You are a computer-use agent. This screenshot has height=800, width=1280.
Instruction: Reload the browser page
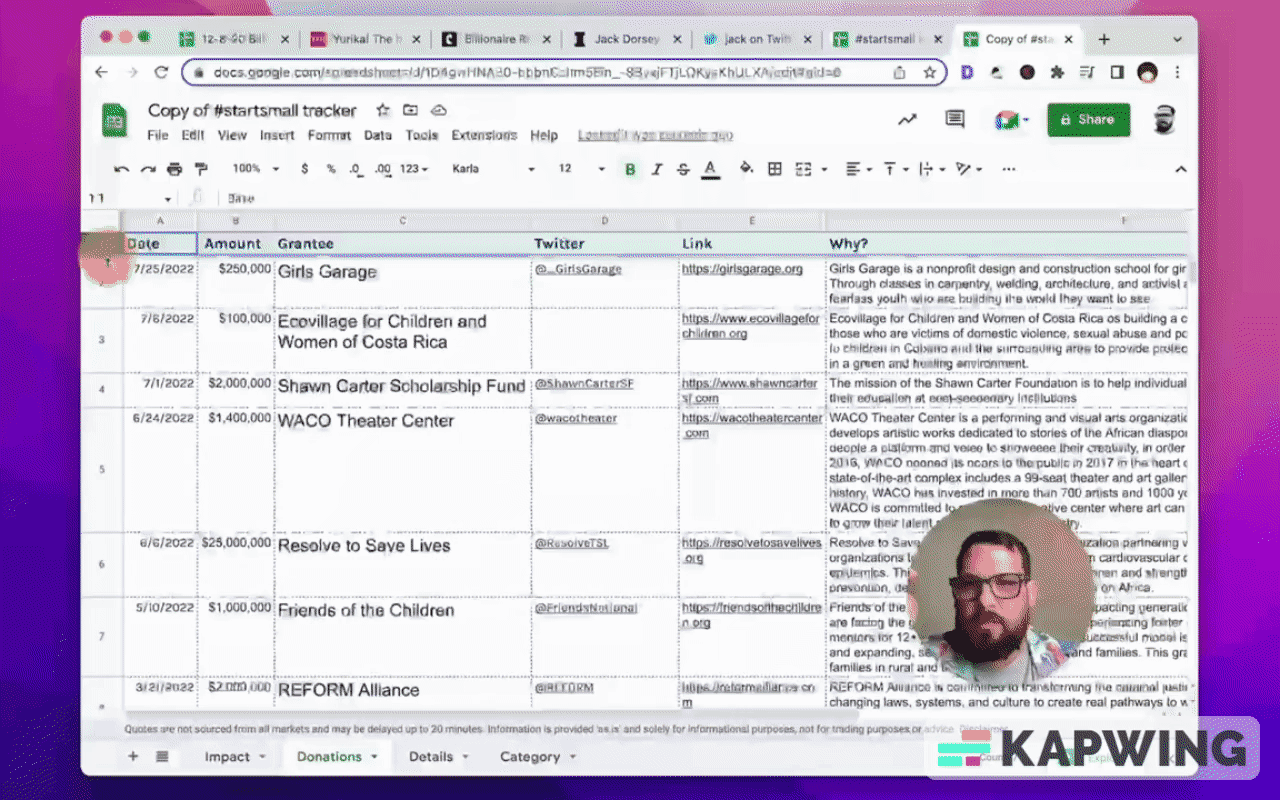point(161,72)
